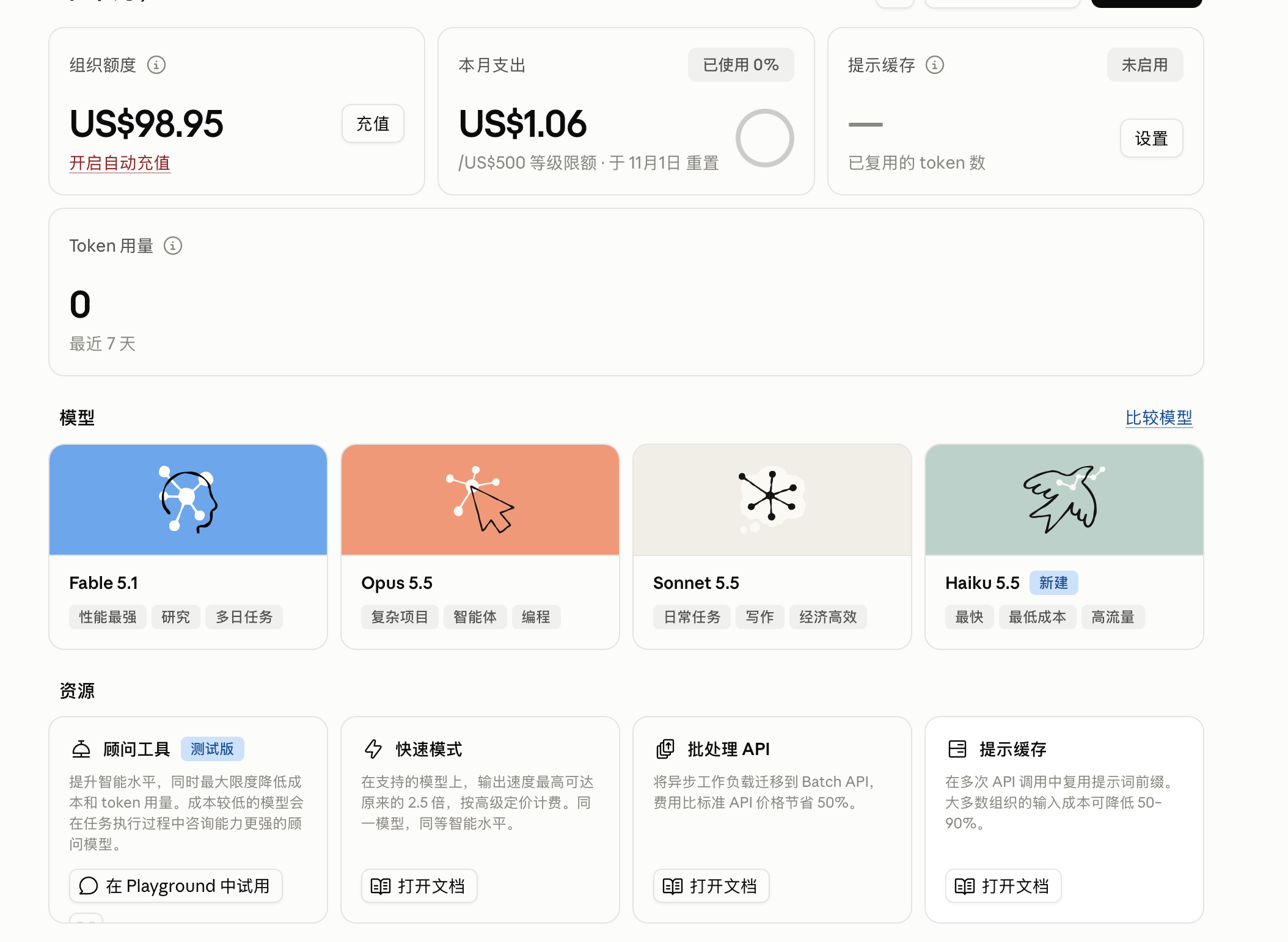The width and height of the screenshot is (1288, 942).
Task: Open docs button under 批处理 API
Action: tap(711, 886)
